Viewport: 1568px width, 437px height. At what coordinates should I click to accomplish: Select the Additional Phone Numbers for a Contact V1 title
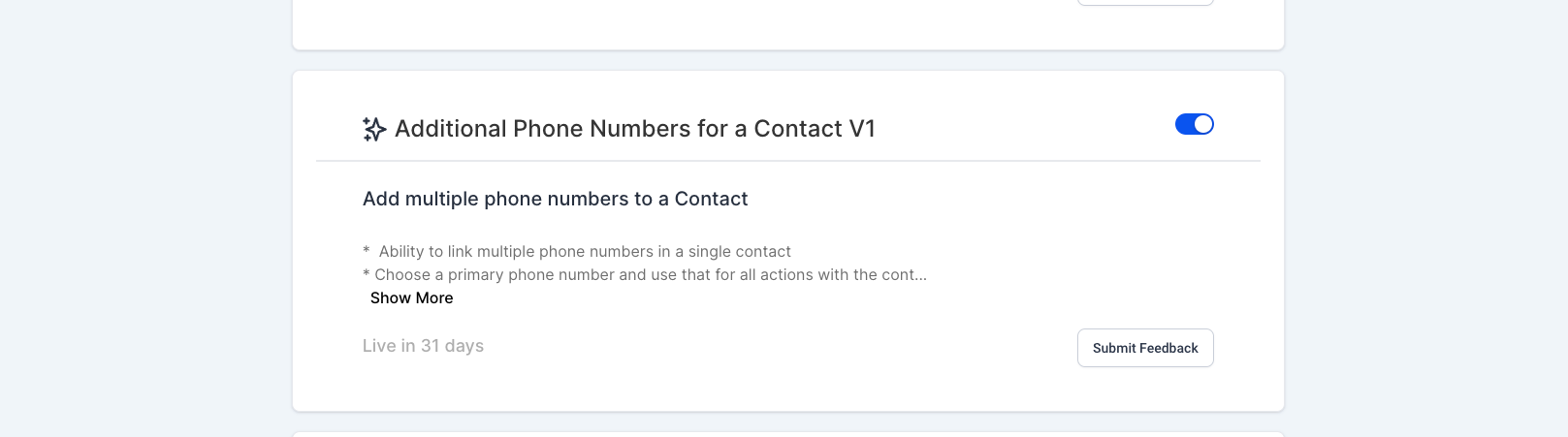click(635, 129)
